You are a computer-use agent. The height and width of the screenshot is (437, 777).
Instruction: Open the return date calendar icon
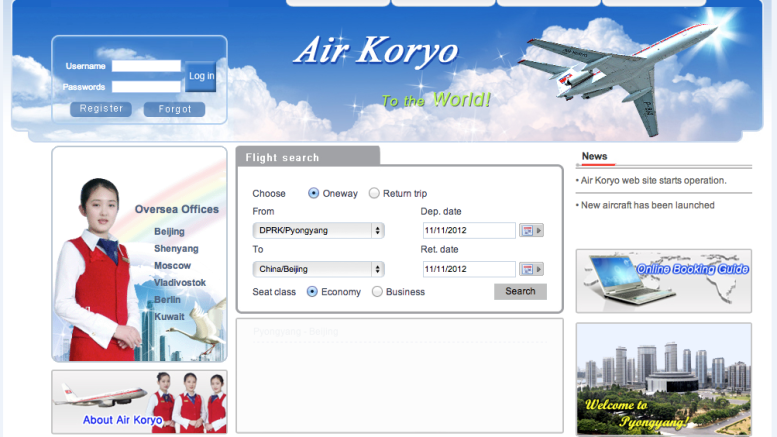click(x=531, y=269)
